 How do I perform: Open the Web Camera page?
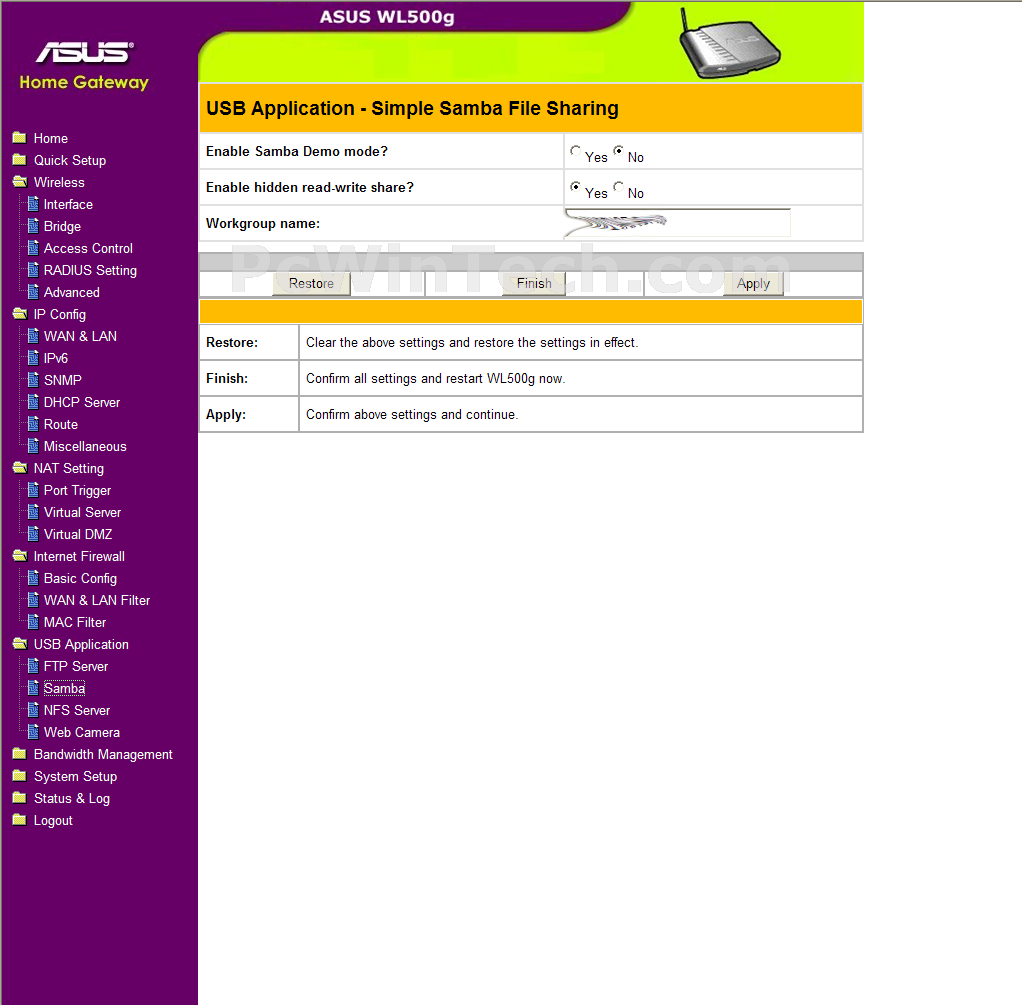pos(81,733)
